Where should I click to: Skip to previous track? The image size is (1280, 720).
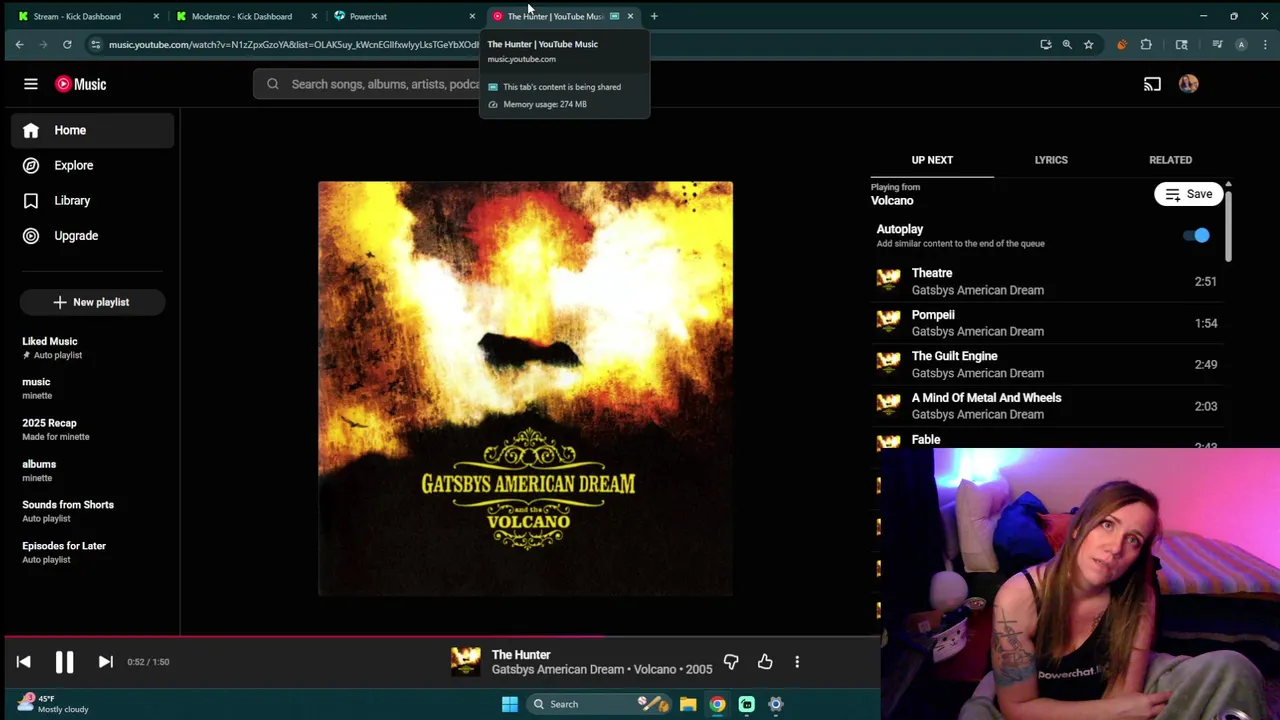coord(24,662)
